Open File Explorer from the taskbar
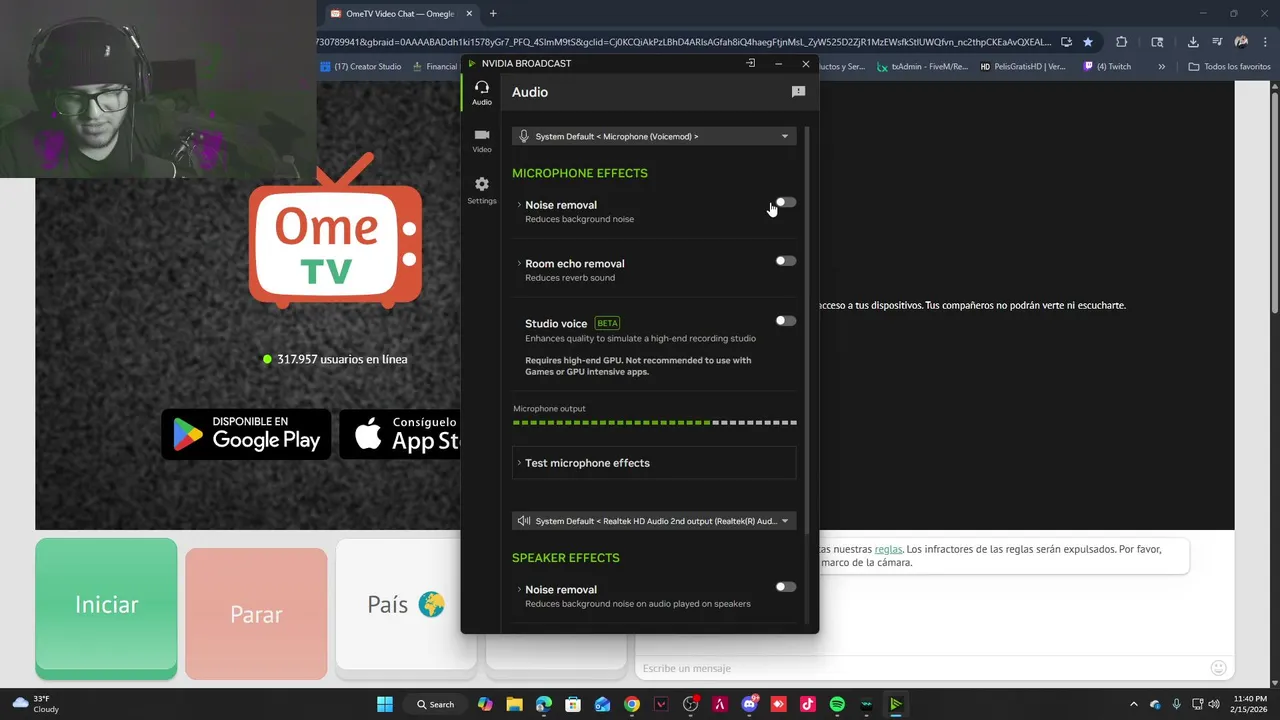This screenshot has width=1280, height=720. click(x=514, y=704)
